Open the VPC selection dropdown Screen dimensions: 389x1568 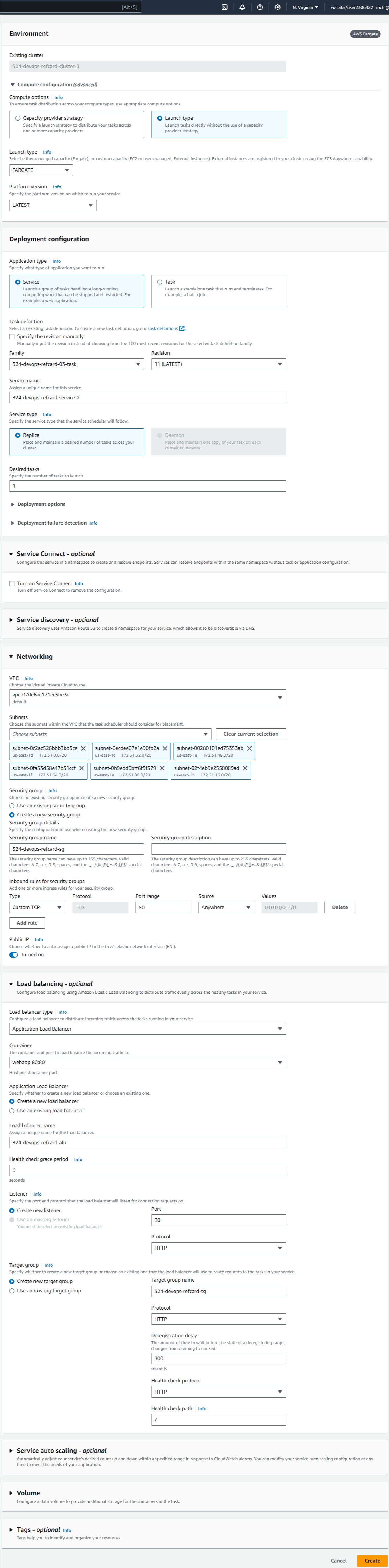click(147, 698)
